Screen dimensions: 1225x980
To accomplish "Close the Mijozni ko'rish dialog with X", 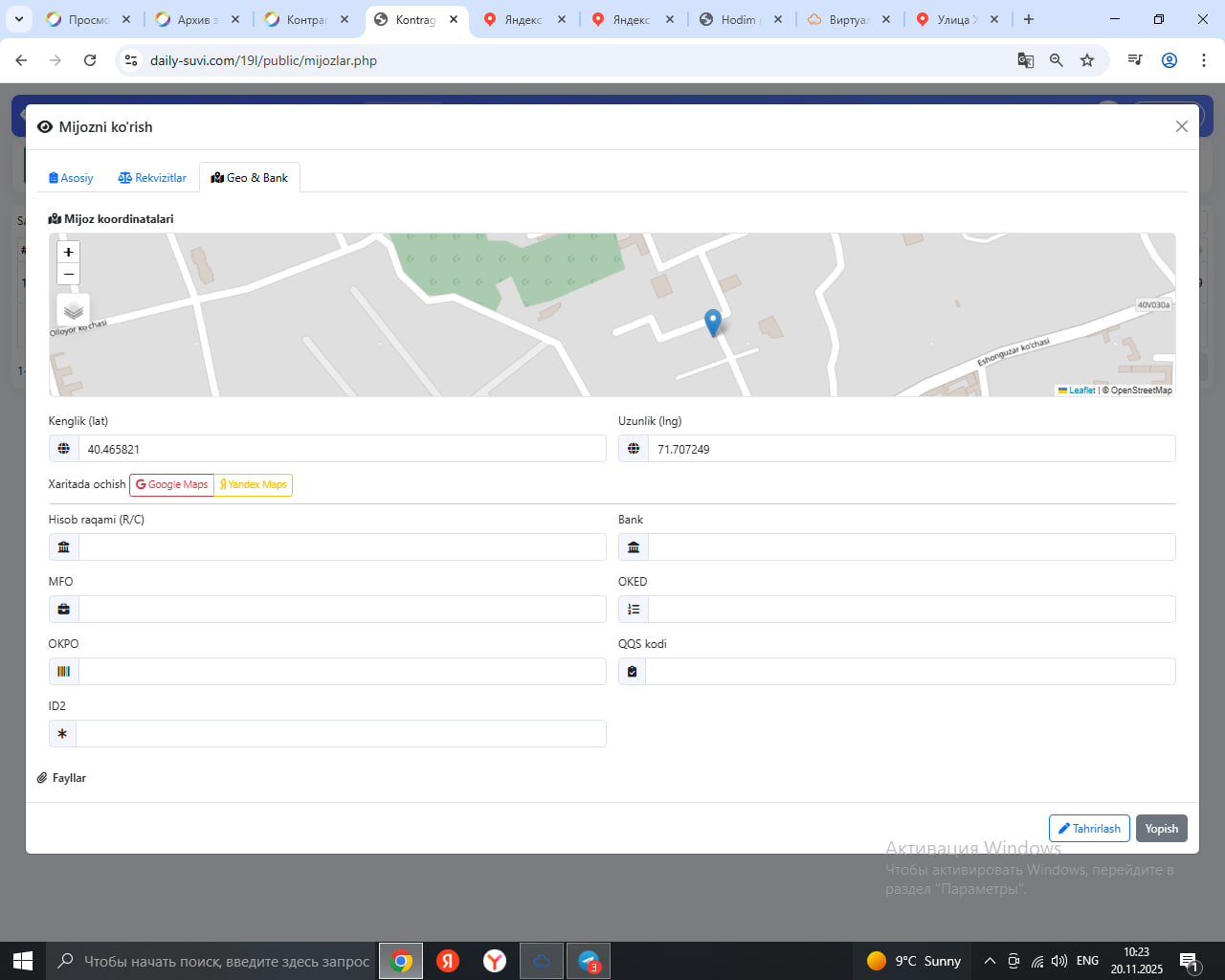I will 1181,126.
